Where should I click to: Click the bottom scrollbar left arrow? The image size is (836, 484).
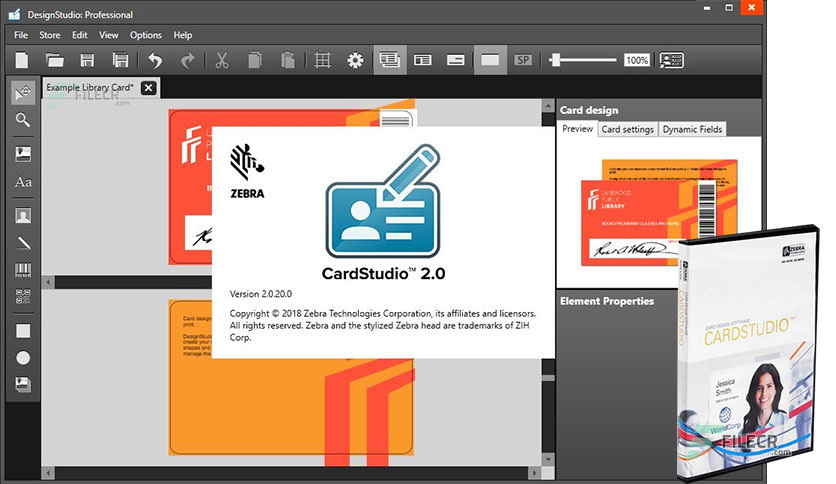(x=48, y=473)
